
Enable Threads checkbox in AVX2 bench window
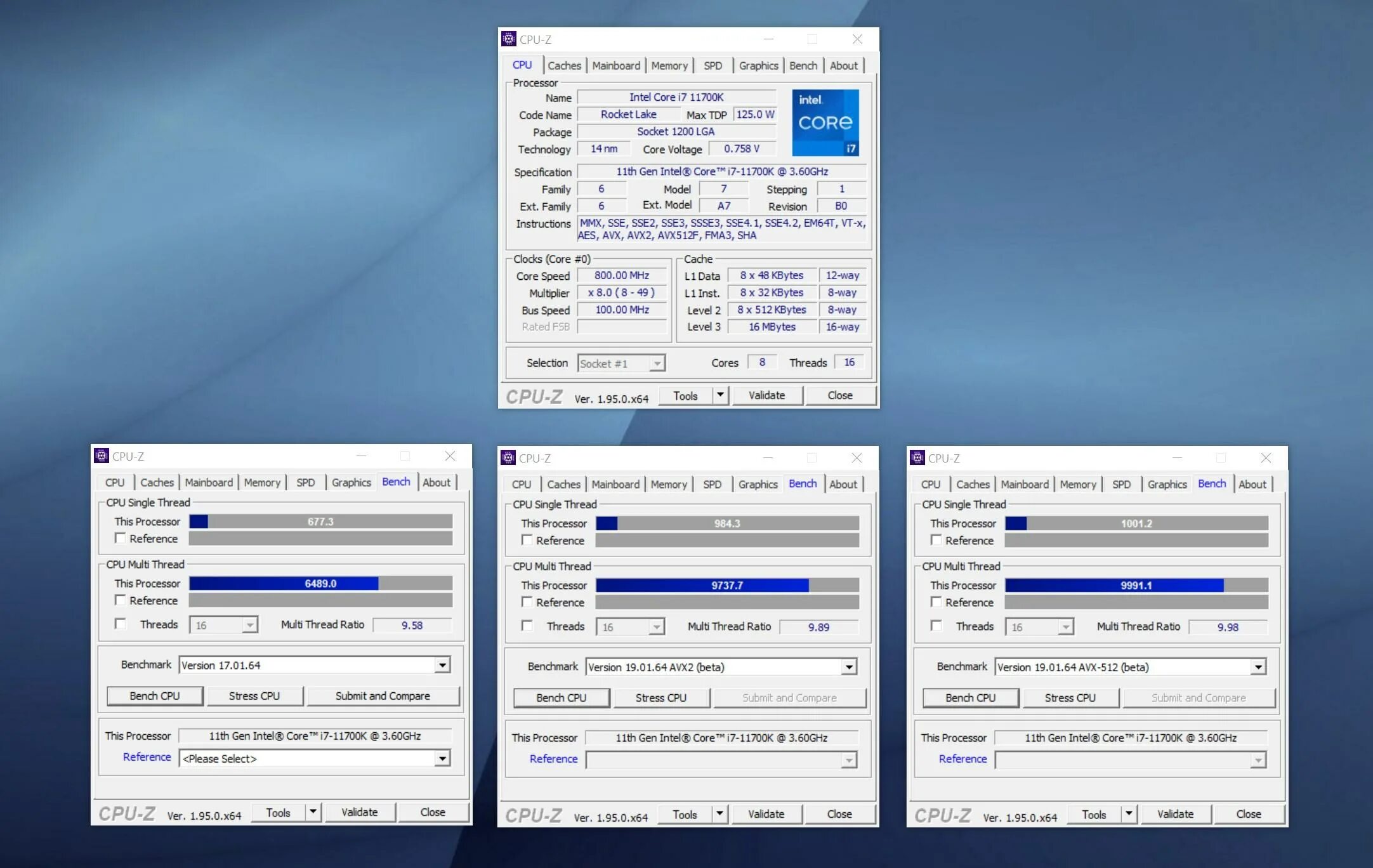point(527,626)
